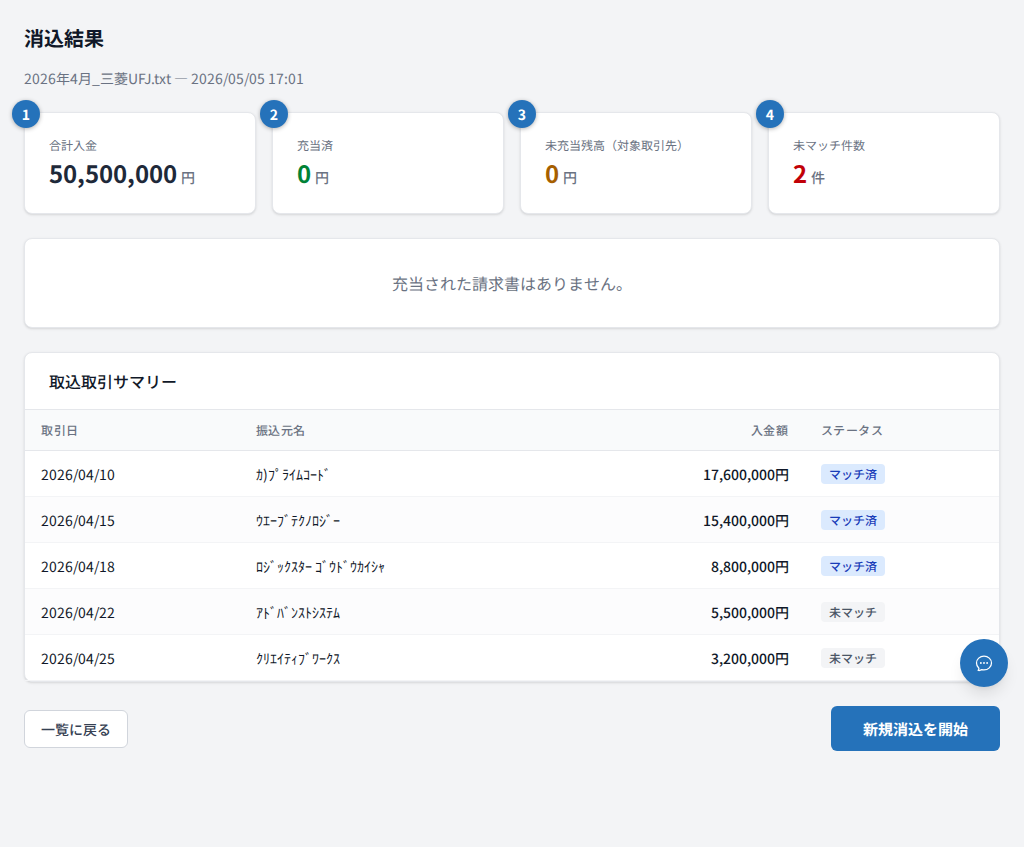Click the file name 2026年4月_三菱UFJ.txt subtitle

[98, 79]
